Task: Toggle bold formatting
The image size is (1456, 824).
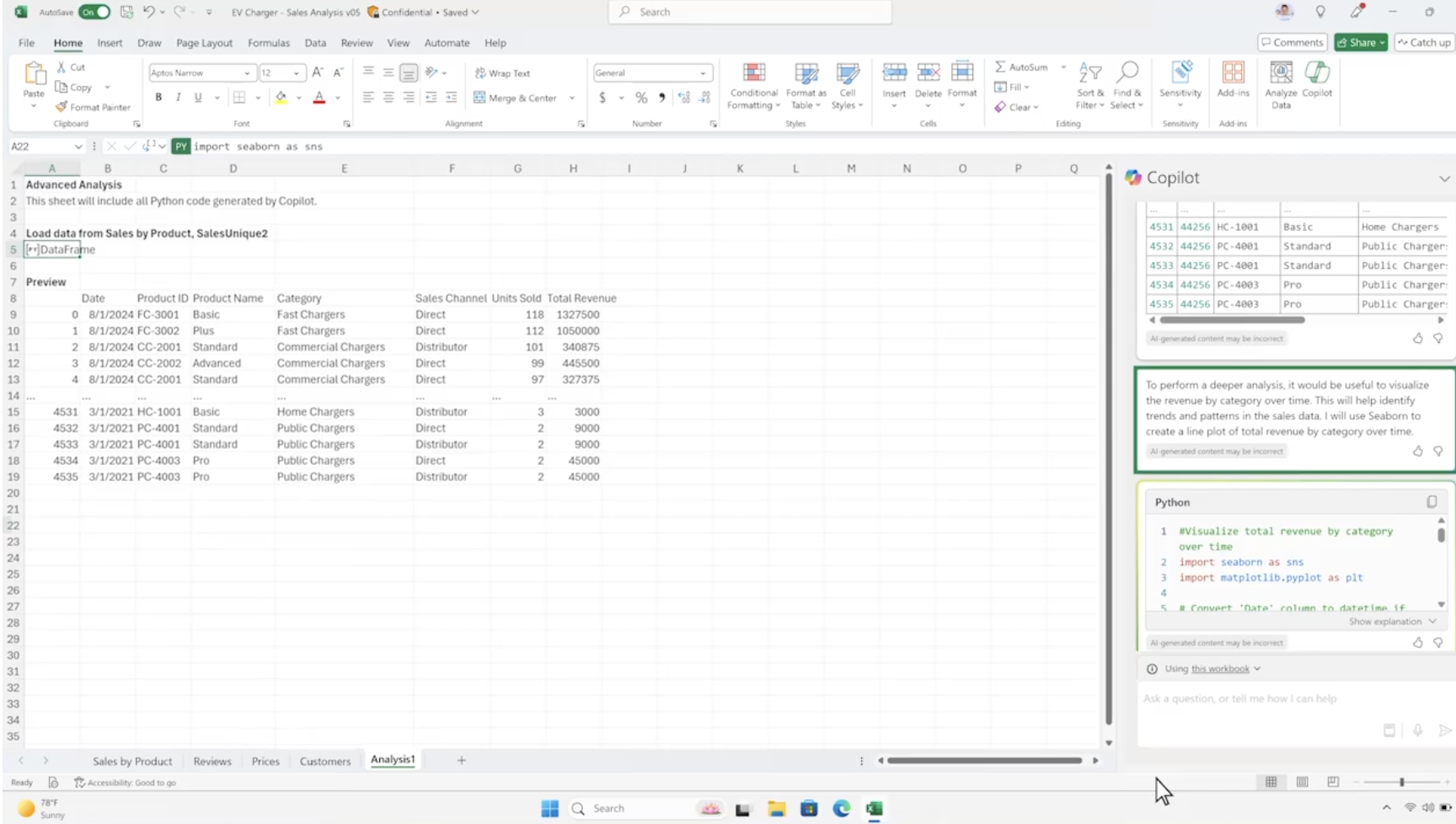Action: 158,98
